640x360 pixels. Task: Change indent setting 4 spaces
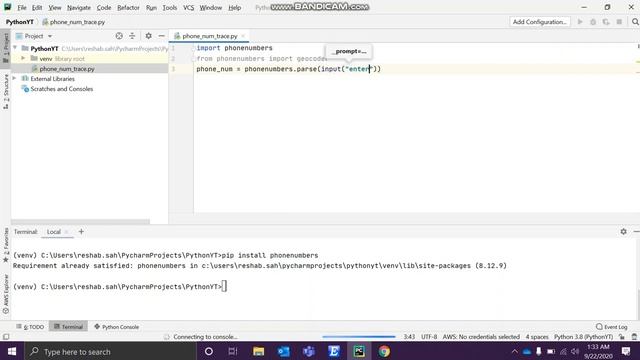click(537, 337)
